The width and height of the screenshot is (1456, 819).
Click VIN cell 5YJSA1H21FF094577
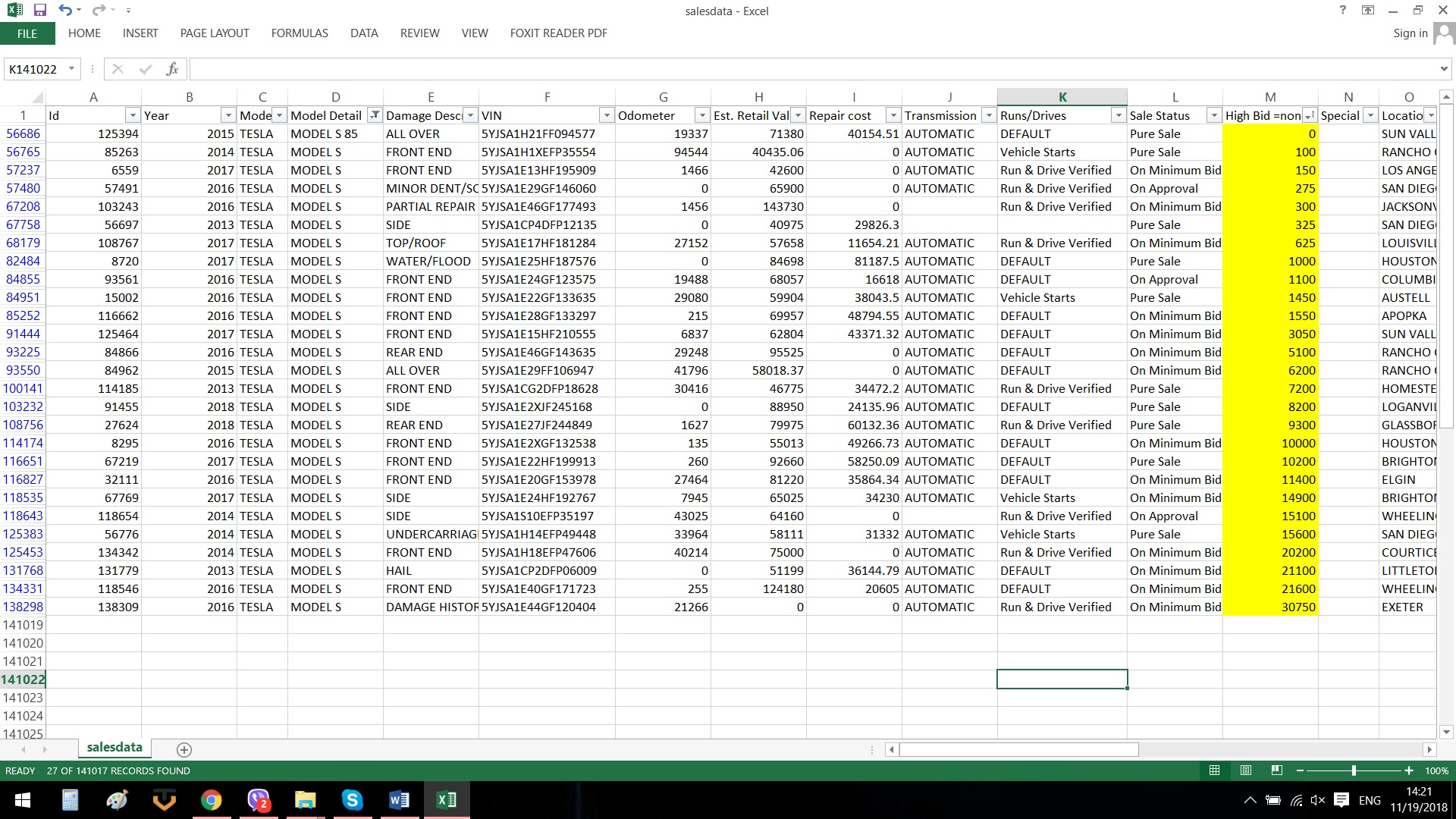click(x=547, y=133)
